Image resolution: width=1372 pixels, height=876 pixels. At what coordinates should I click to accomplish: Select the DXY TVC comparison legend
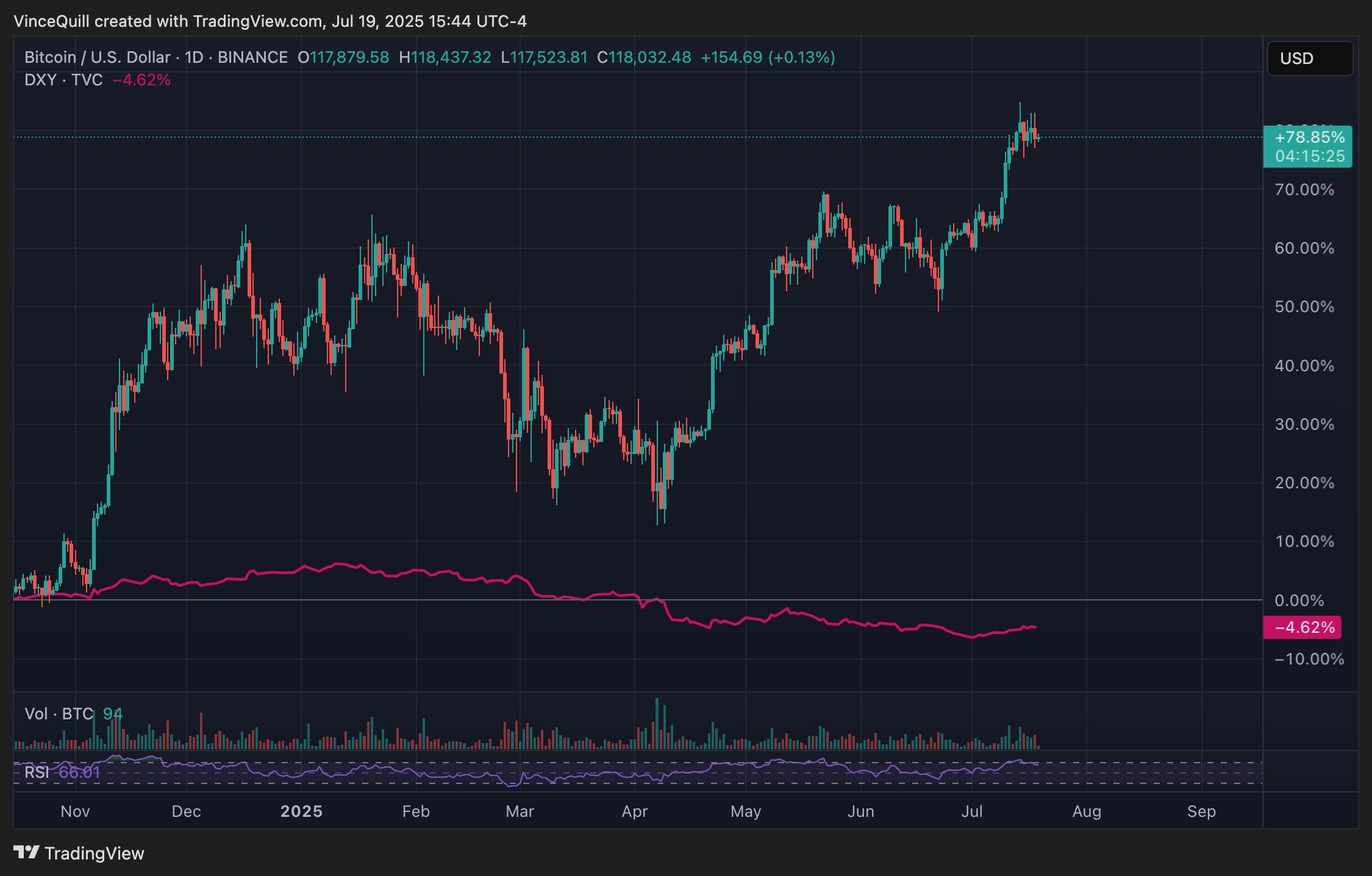[63, 80]
